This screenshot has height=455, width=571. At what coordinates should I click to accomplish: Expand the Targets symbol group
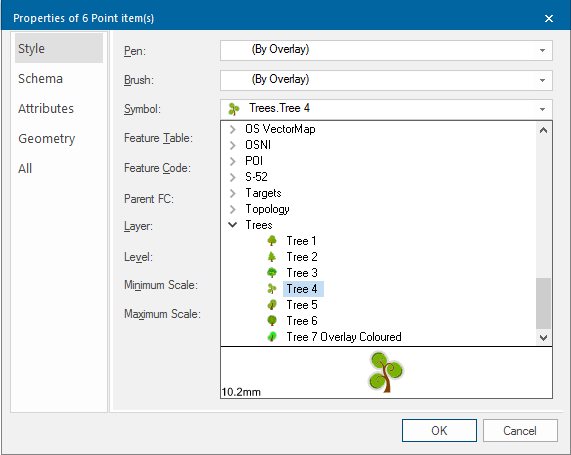(233, 193)
